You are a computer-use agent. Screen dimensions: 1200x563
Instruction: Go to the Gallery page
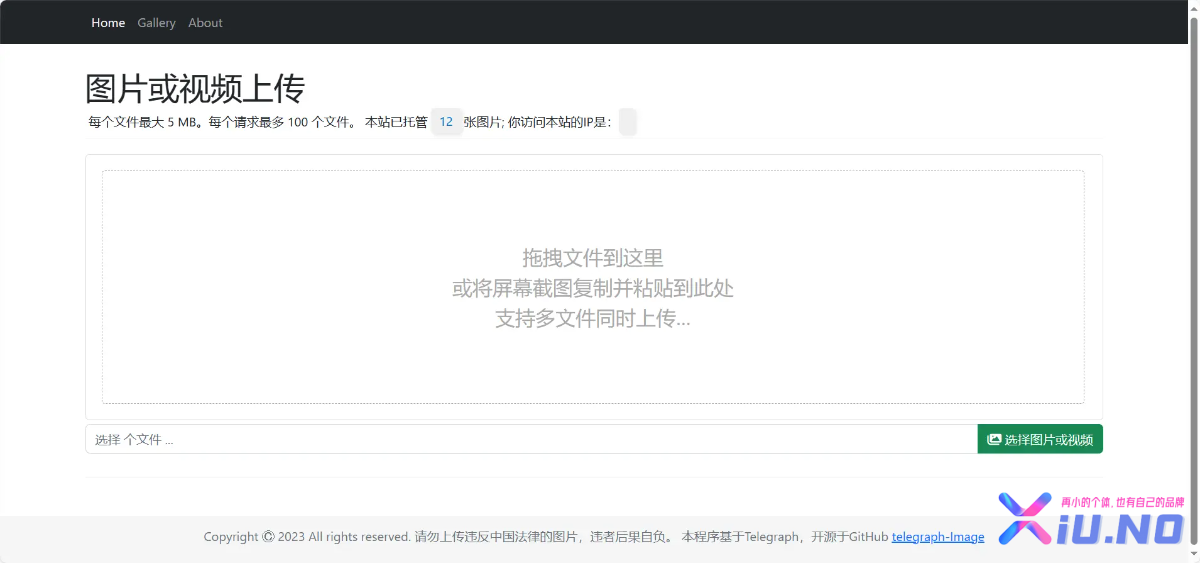[156, 23]
